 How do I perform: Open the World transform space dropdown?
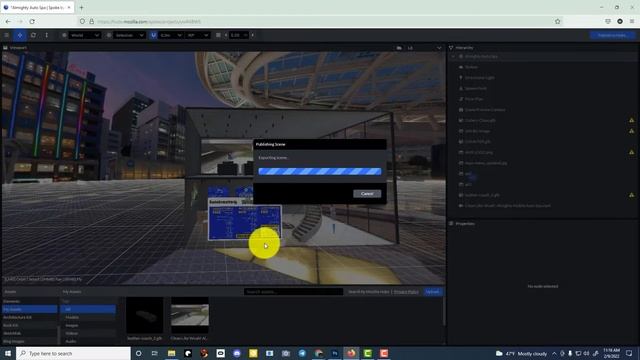tap(84, 35)
